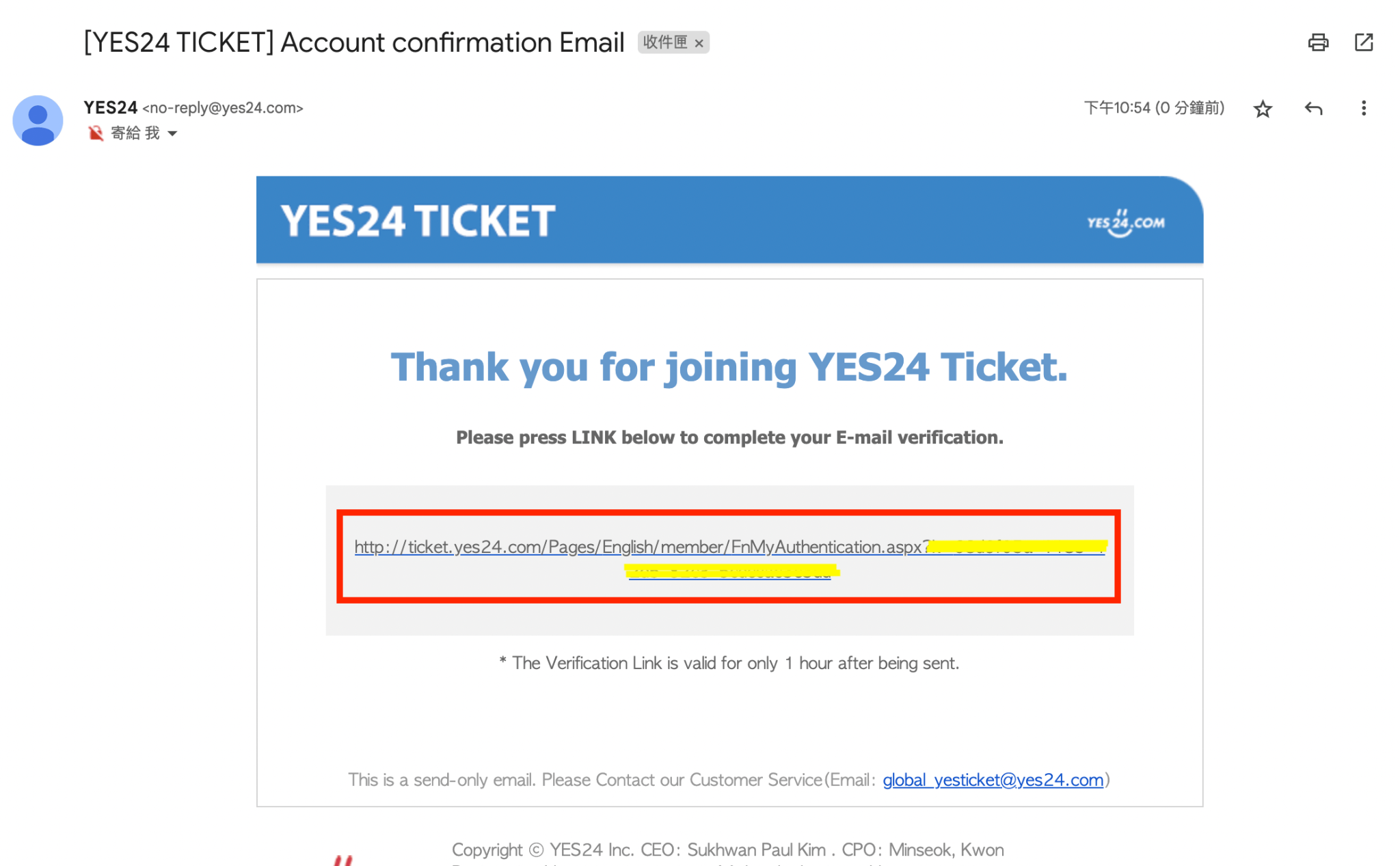Click the reply arrow icon
The image size is (1400, 866).
click(x=1312, y=109)
